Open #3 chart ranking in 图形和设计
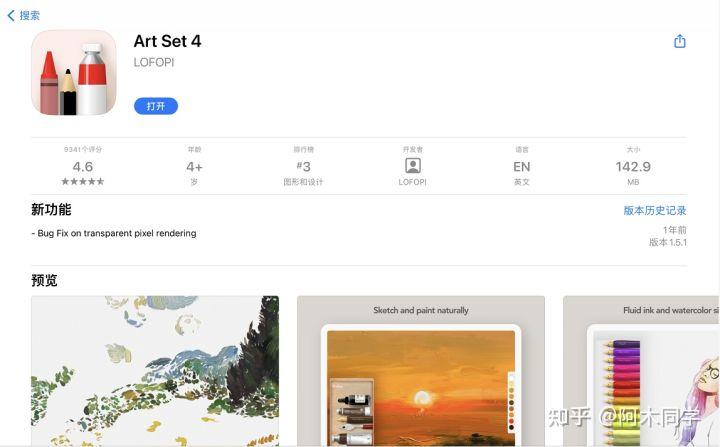Image resolution: width=720 pixels, height=447 pixels. tap(303, 166)
